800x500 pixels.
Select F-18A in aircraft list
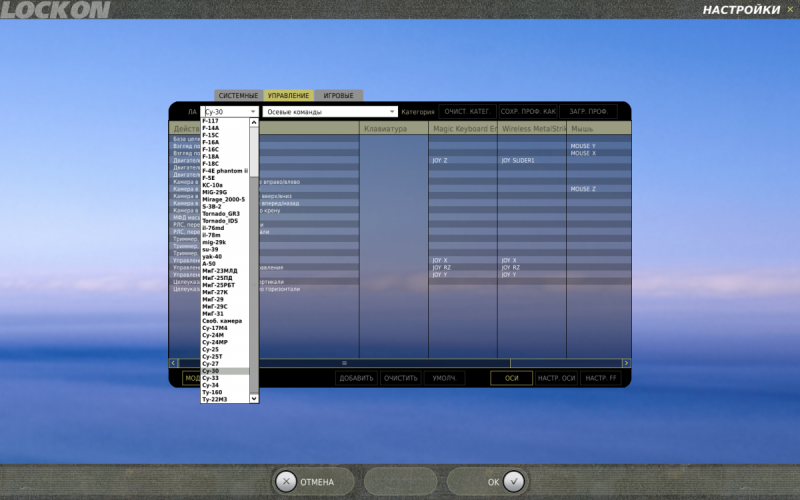(225, 157)
